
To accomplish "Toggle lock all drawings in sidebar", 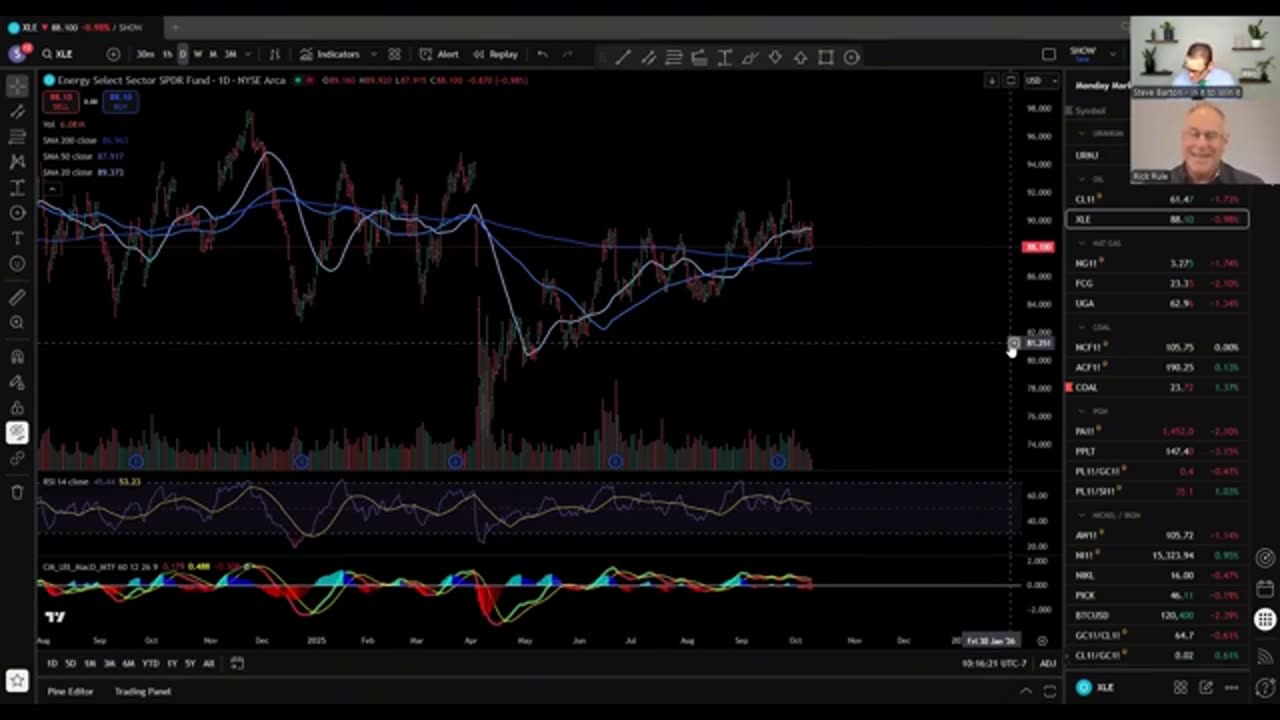I will (x=17, y=407).
